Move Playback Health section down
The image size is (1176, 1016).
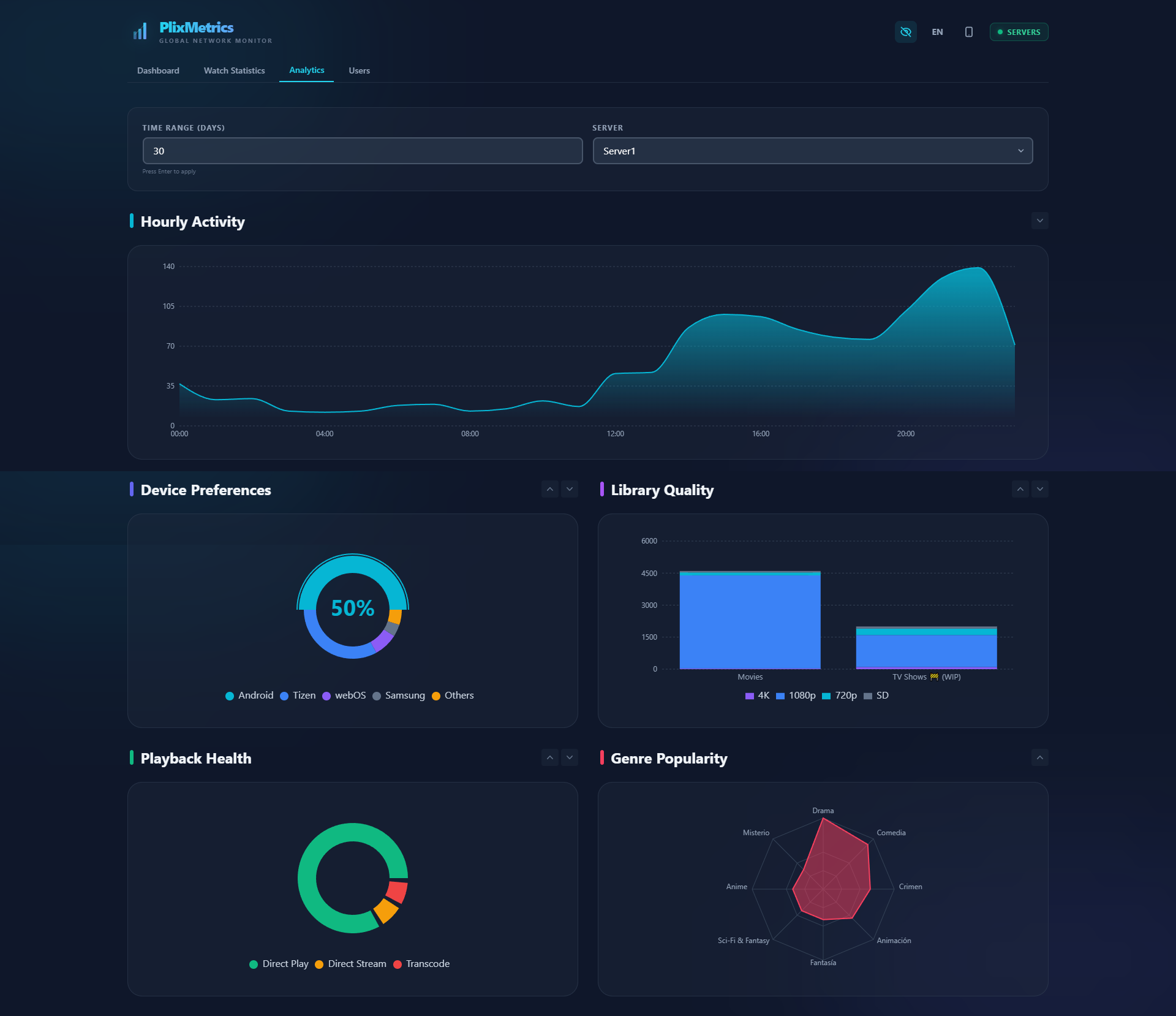coord(570,757)
